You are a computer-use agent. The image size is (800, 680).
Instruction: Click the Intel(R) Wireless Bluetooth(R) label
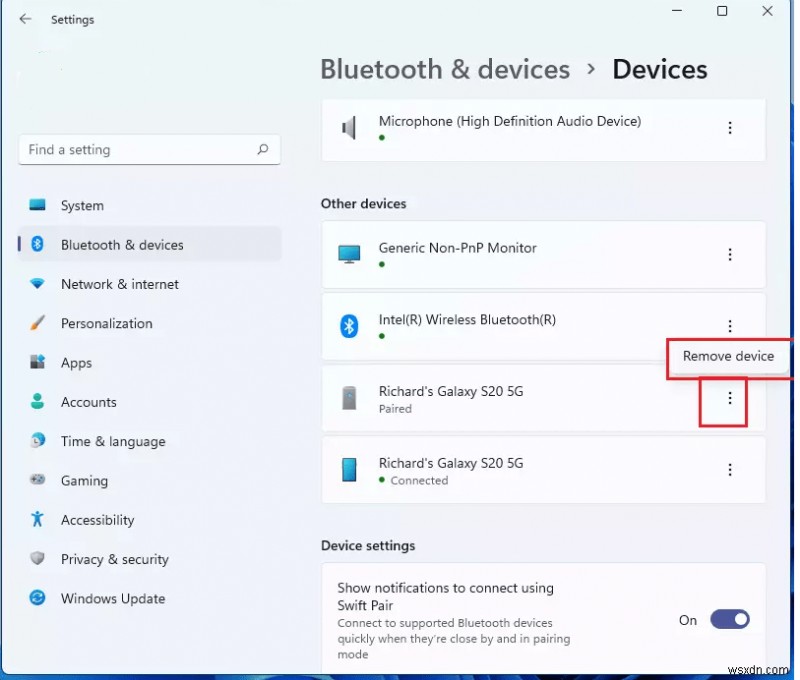point(467,320)
